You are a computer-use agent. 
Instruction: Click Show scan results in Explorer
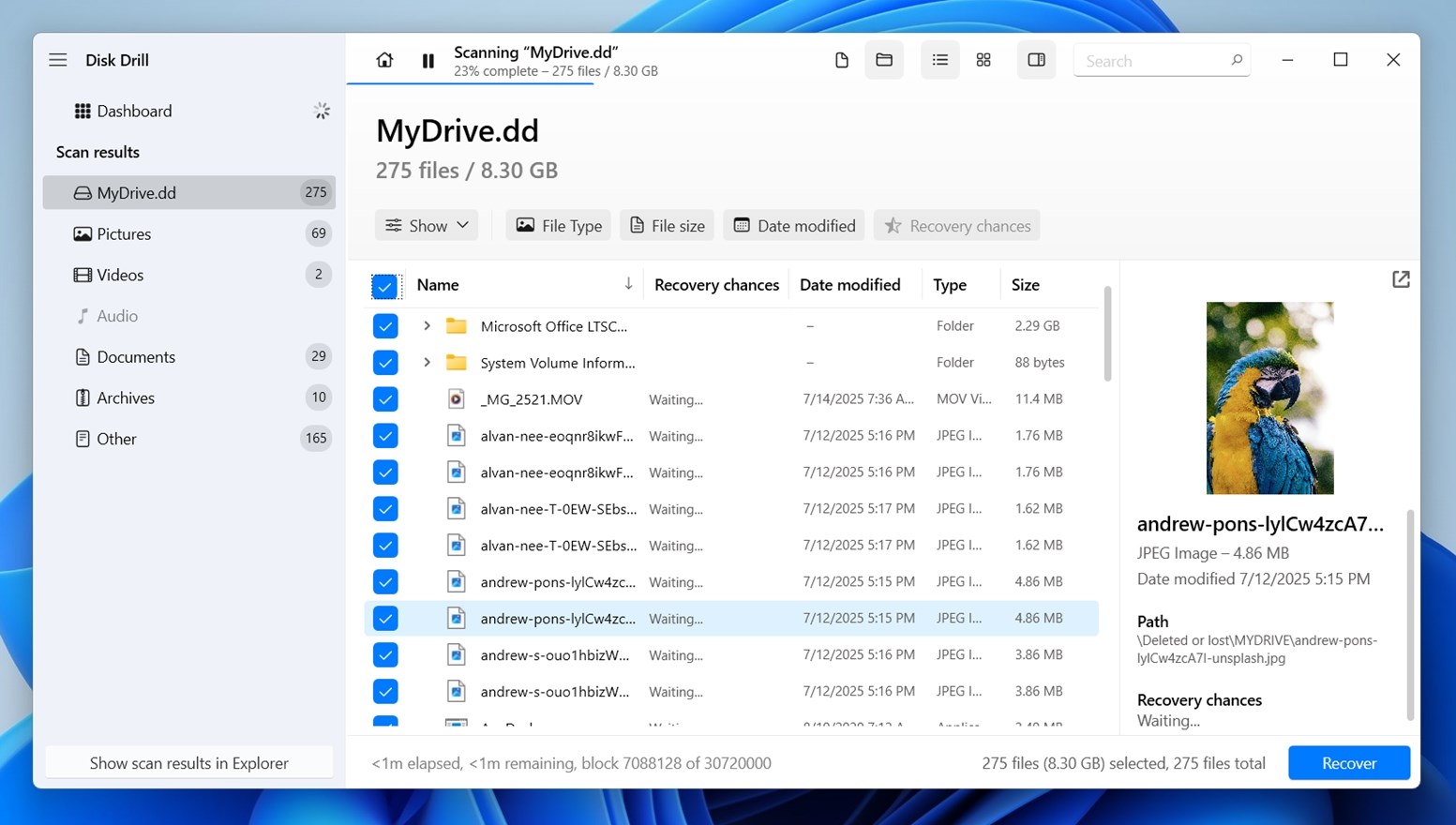point(189,763)
